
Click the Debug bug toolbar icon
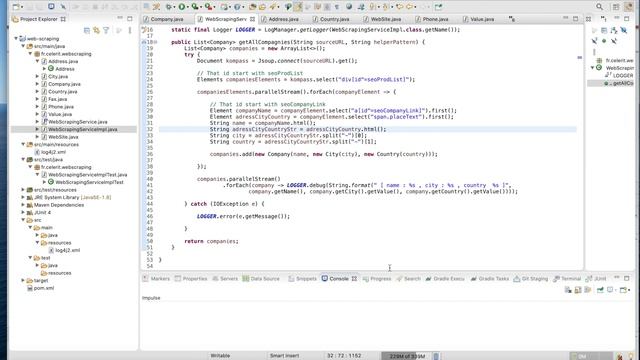pos(169,7)
